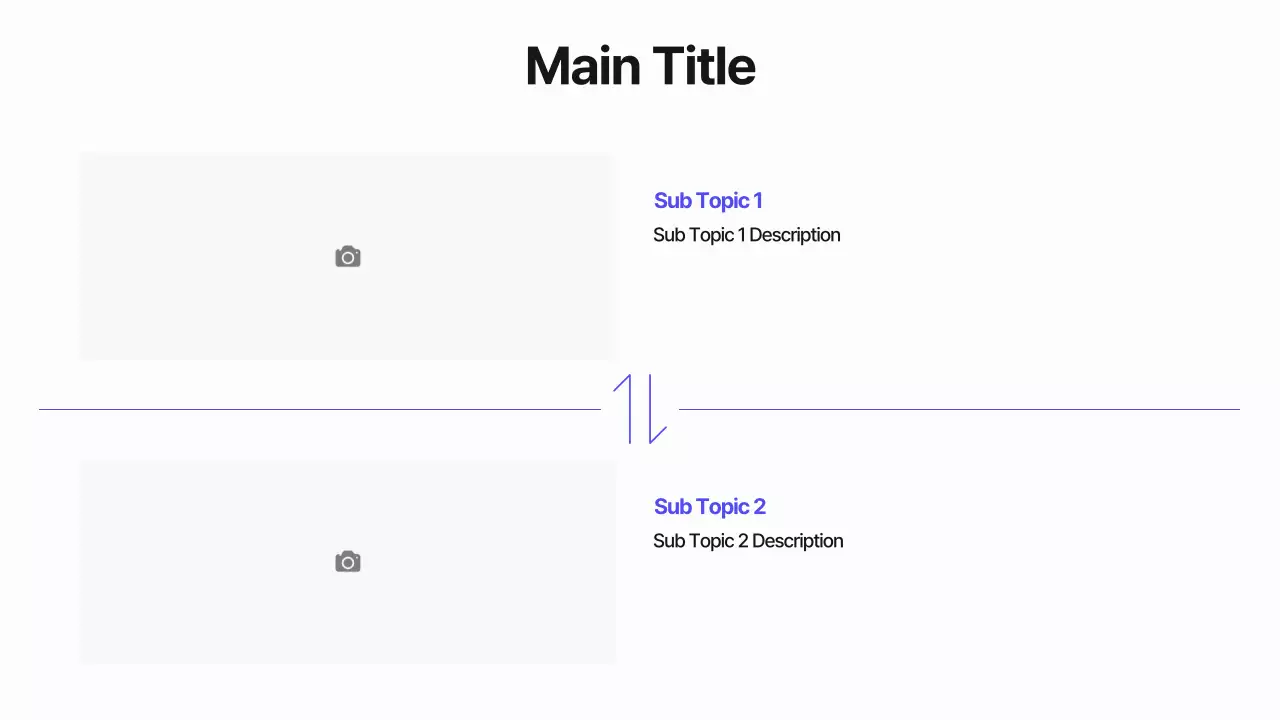Click the word "Description" under Sub Topic 1
Screen dimensions: 1280x720
[x=794, y=235]
